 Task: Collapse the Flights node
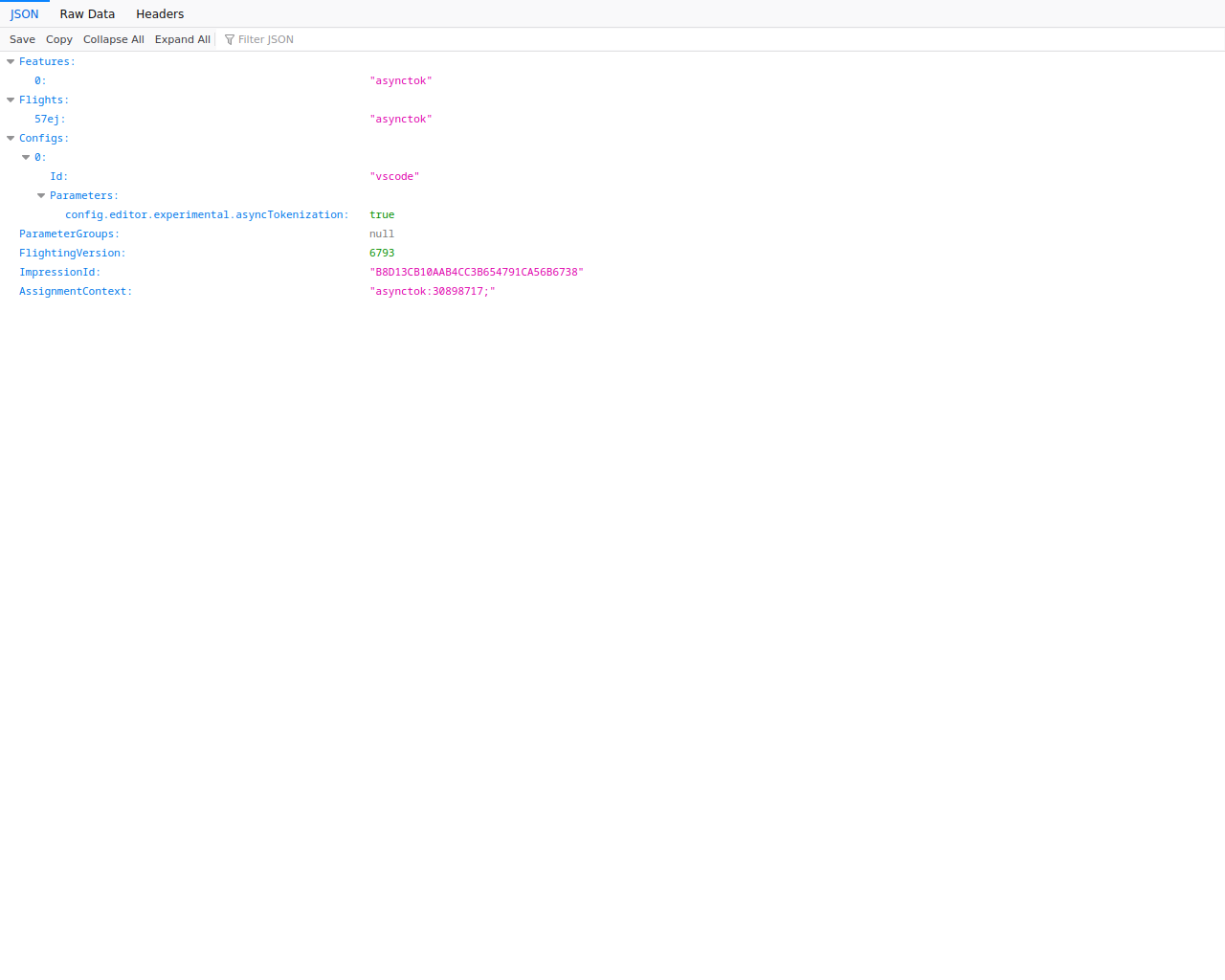11,100
